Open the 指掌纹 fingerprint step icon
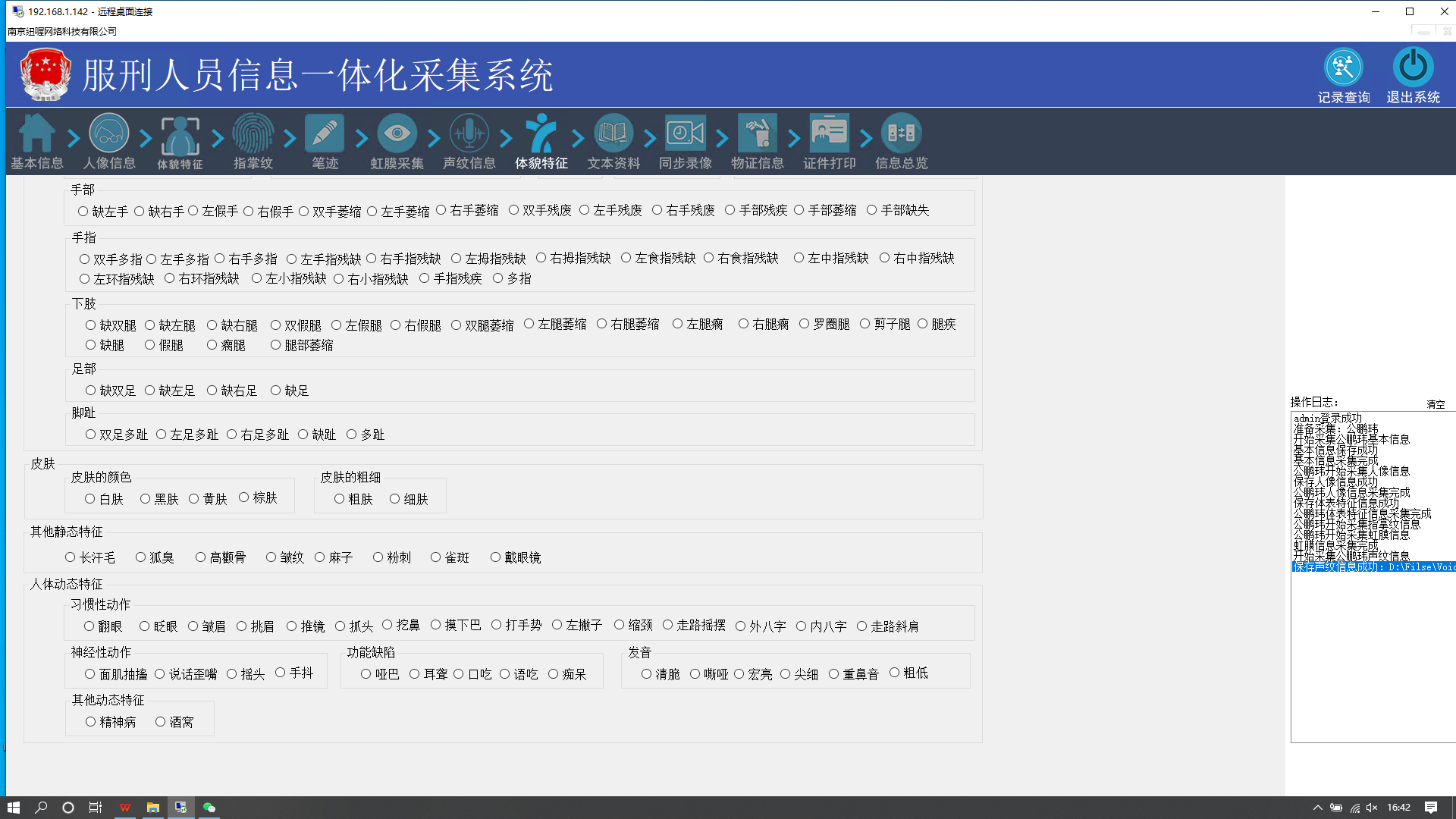This screenshot has width=1456, height=819. click(253, 134)
